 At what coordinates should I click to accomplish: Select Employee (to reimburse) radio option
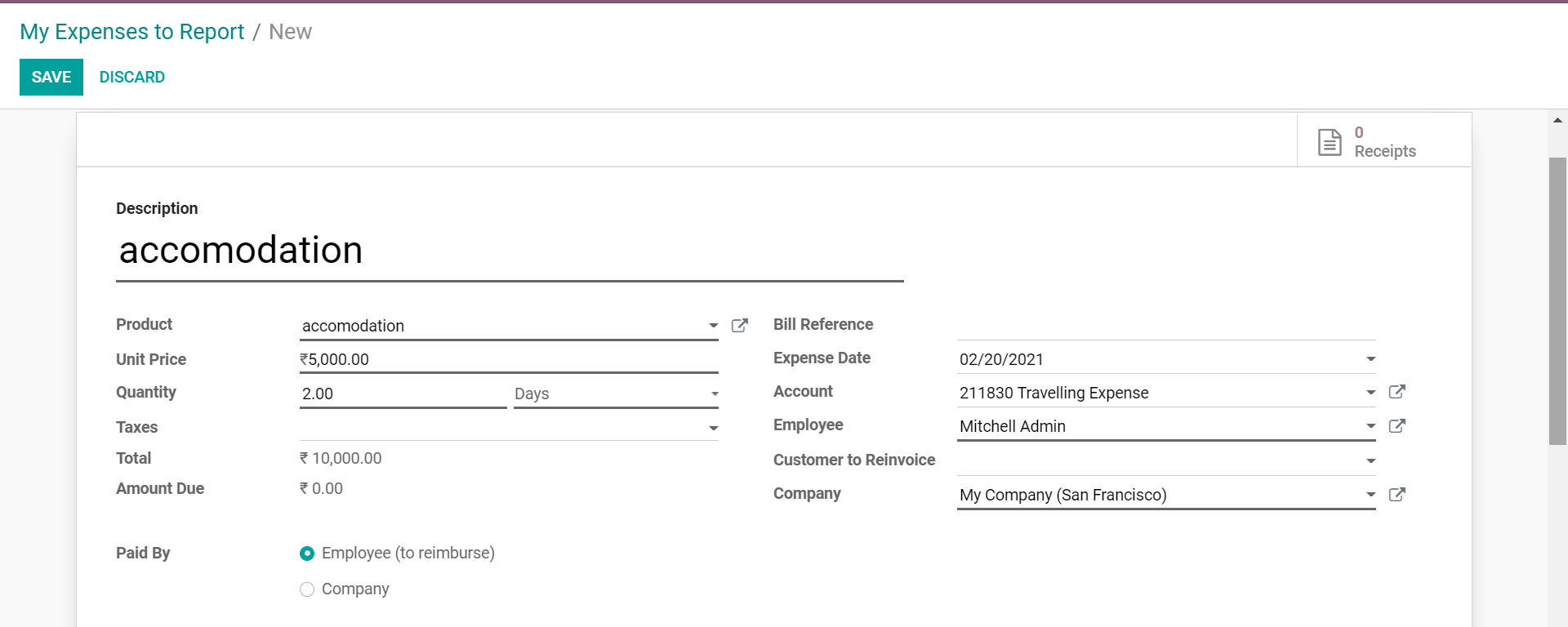(x=307, y=554)
